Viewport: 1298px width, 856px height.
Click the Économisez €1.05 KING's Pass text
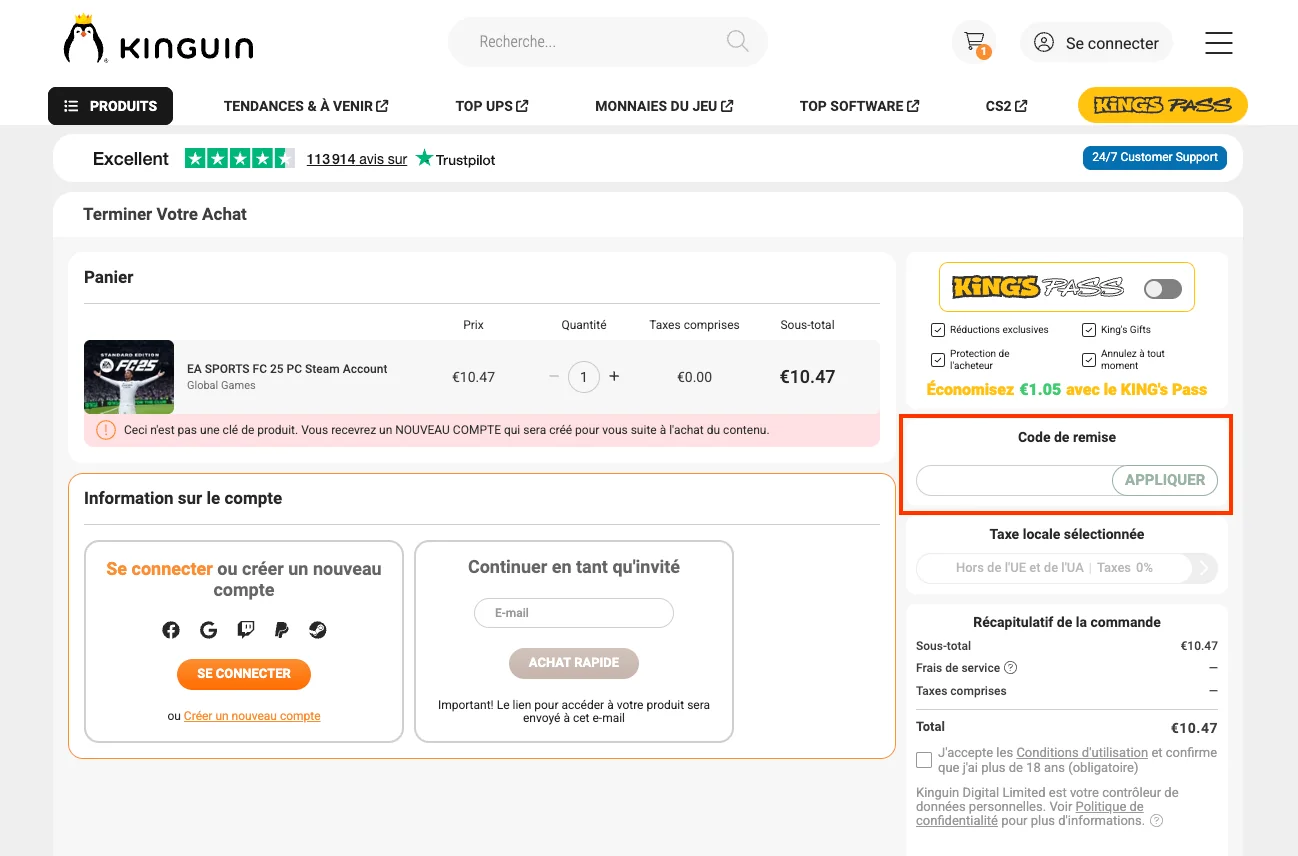coord(1066,390)
